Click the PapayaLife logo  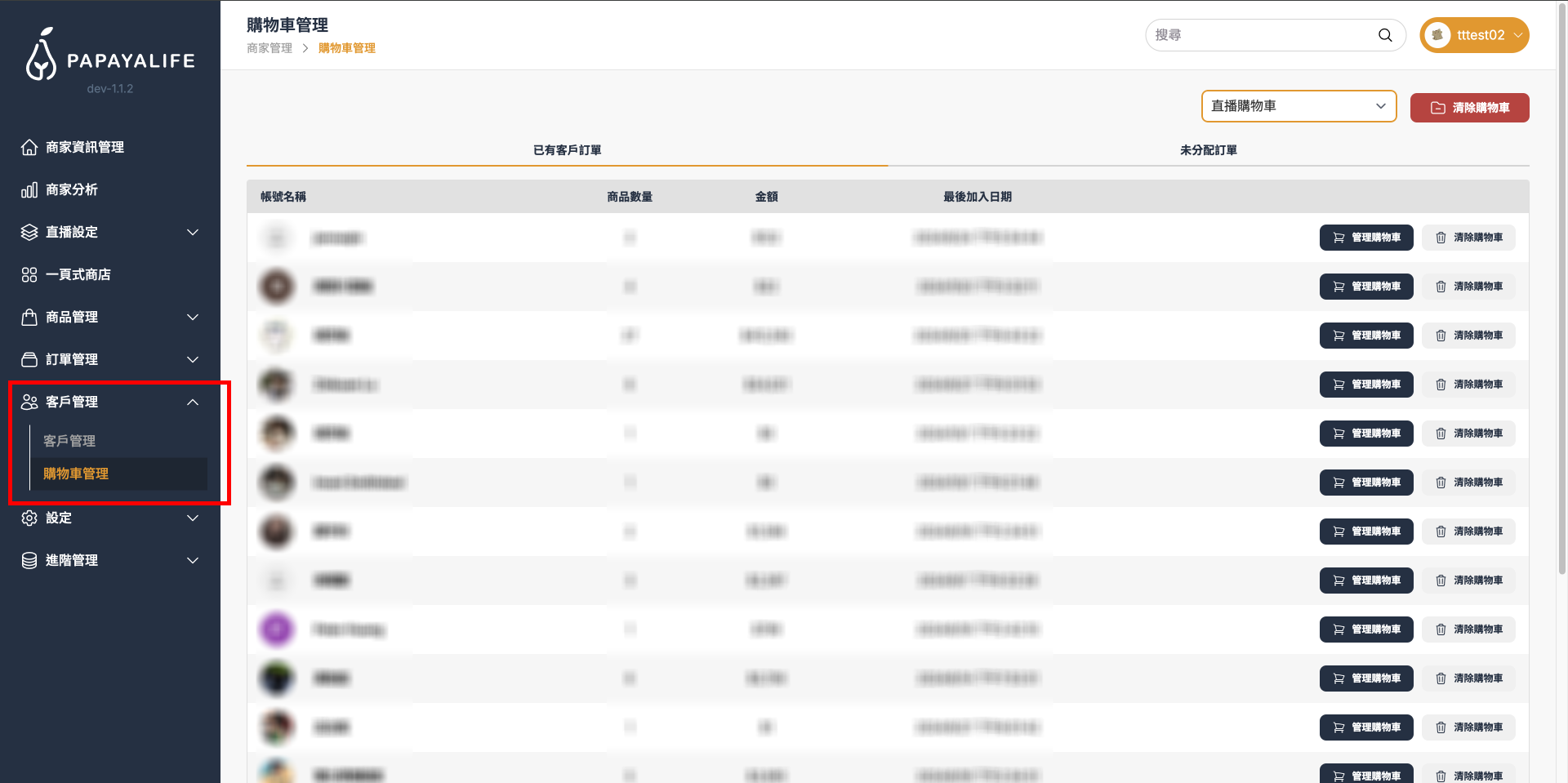point(110,56)
